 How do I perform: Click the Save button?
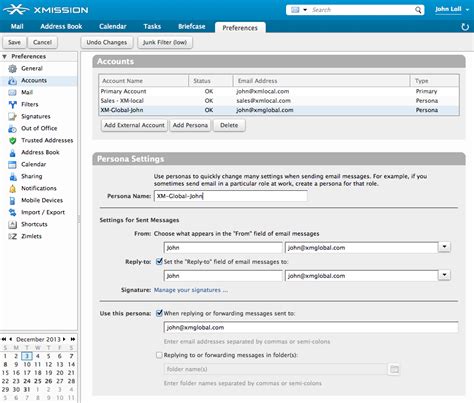pos(14,42)
